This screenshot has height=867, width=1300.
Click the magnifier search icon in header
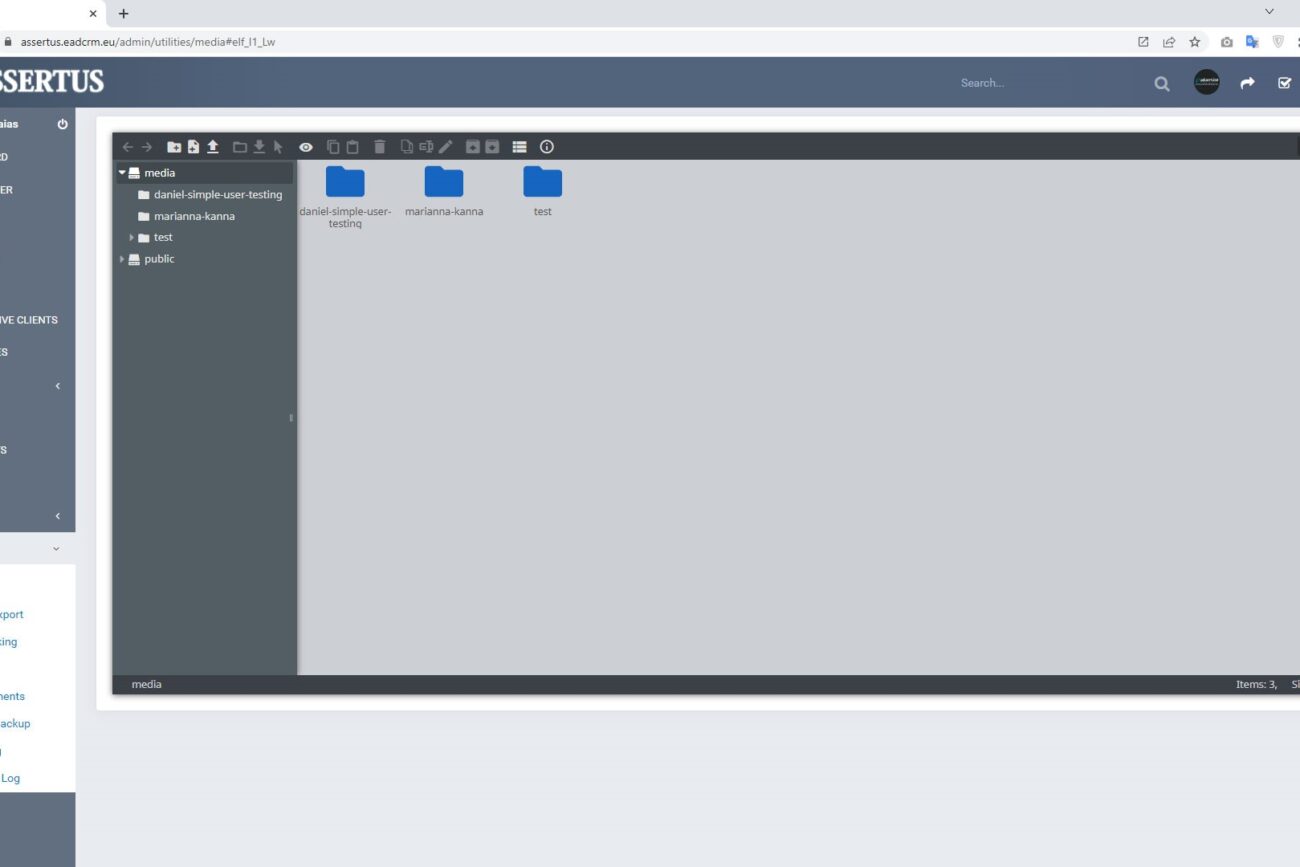(1161, 84)
